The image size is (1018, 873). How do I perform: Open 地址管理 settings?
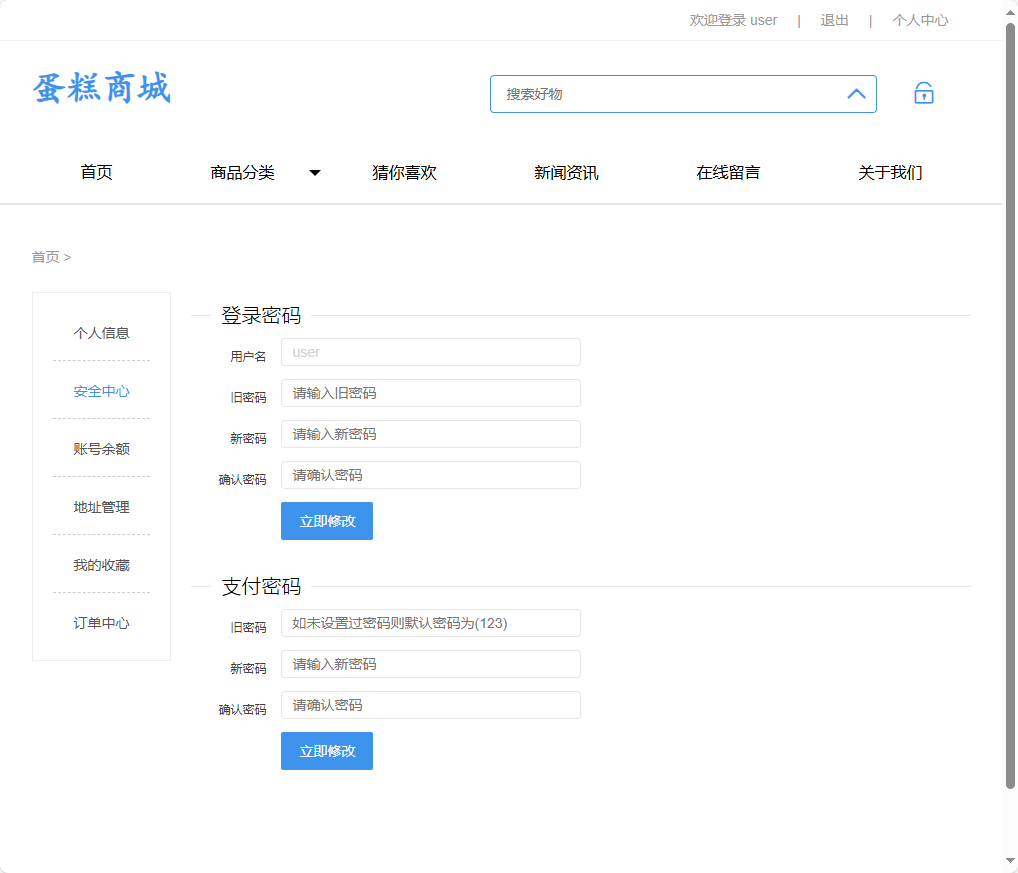pos(101,507)
